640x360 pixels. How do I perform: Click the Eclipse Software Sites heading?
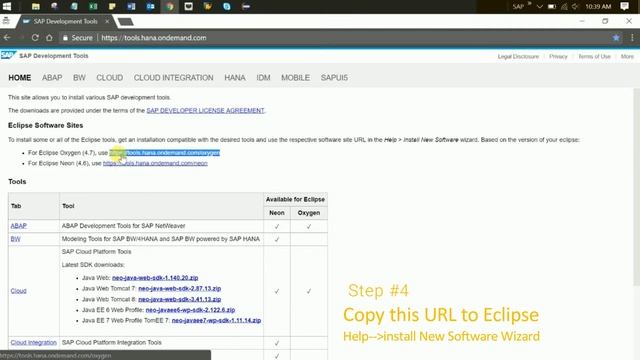pos(45,125)
